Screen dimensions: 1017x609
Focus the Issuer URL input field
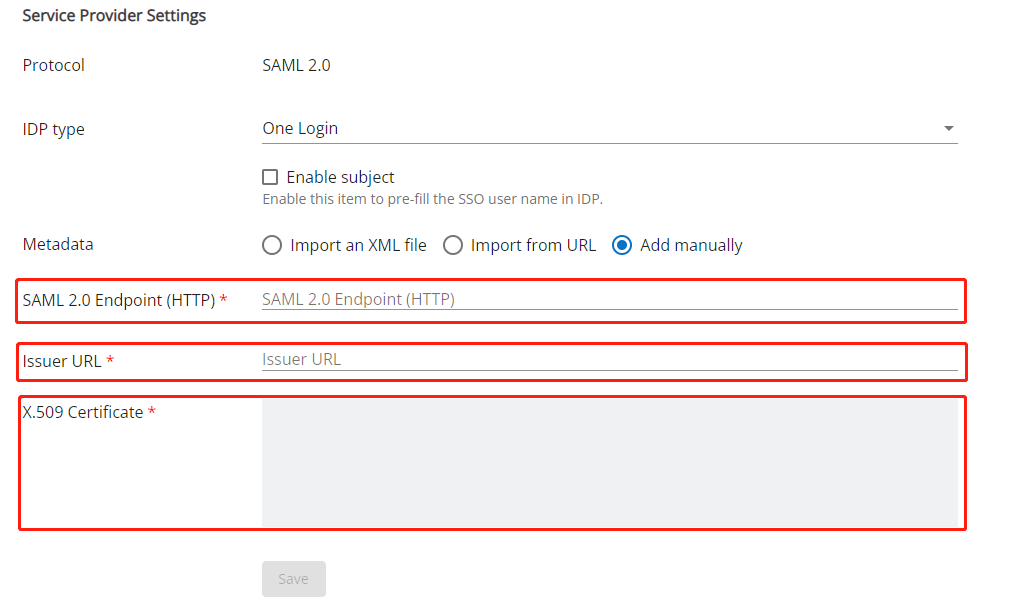tap(608, 360)
